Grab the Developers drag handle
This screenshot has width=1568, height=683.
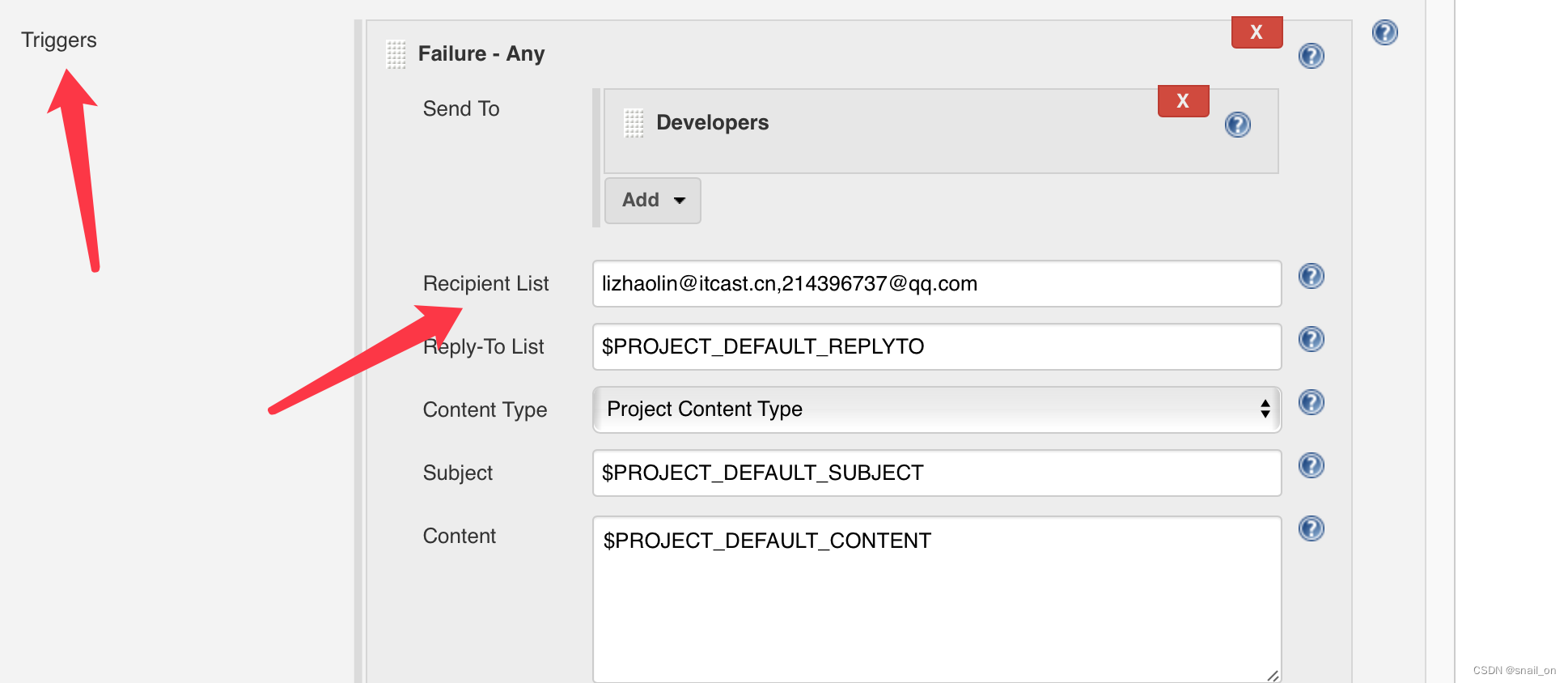click(x=634, y=123)
